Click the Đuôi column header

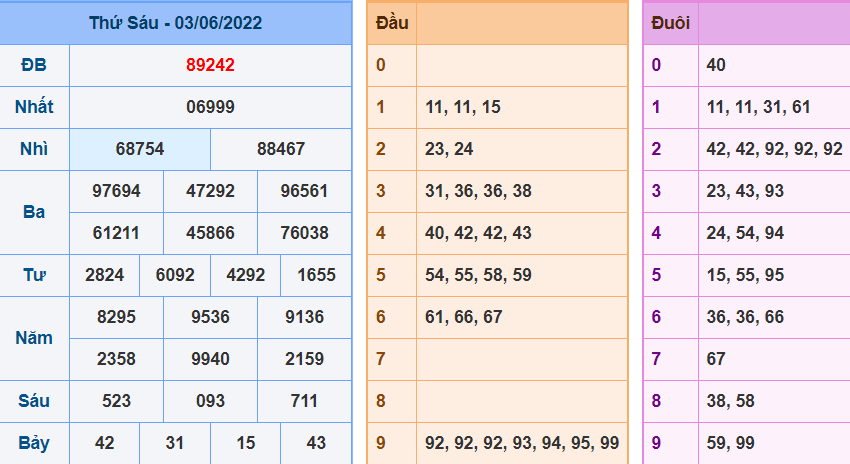(671, 23)
